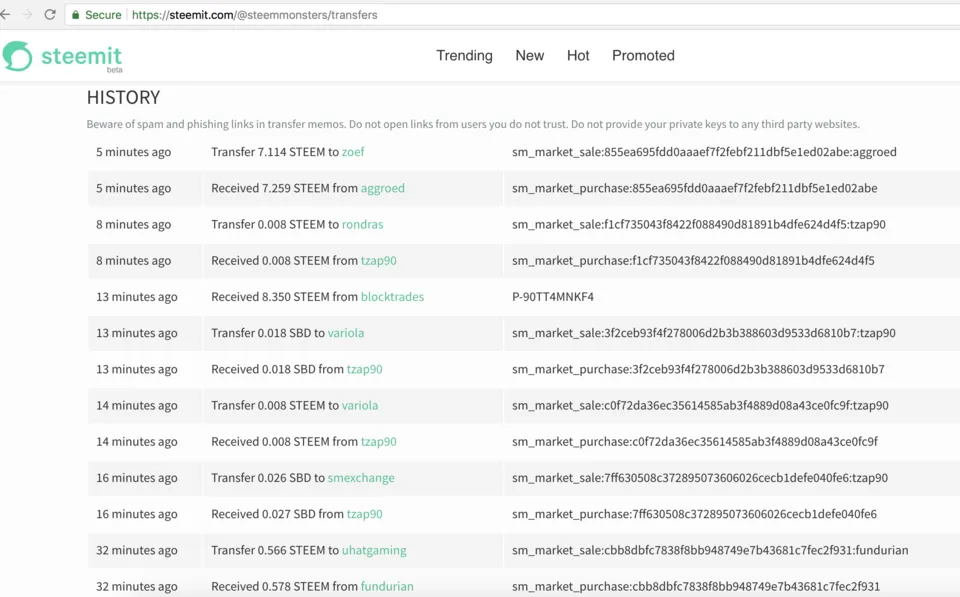Click sm_market_sale memo starting 3f2ceb93

click(x=703, y=333)
